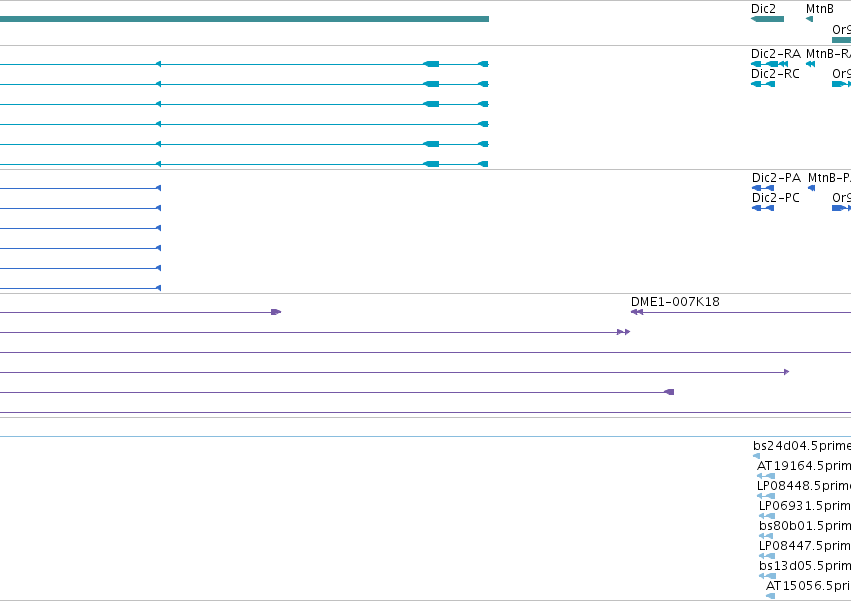Click the "bs13d05.5prim" EST label
The height and width of the screenshot is (601, 851).
tap(805, 566)
